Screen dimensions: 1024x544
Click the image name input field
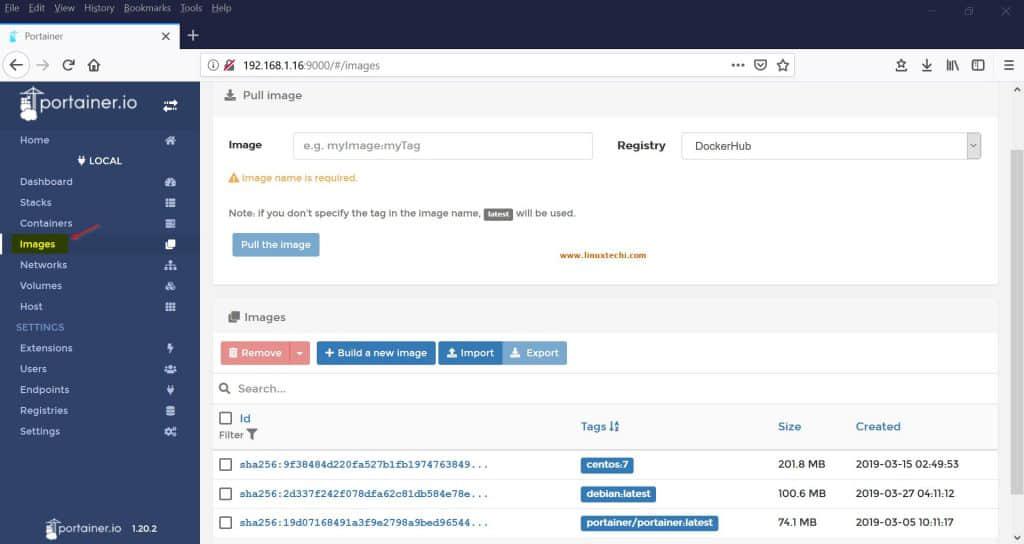point(442,146)
